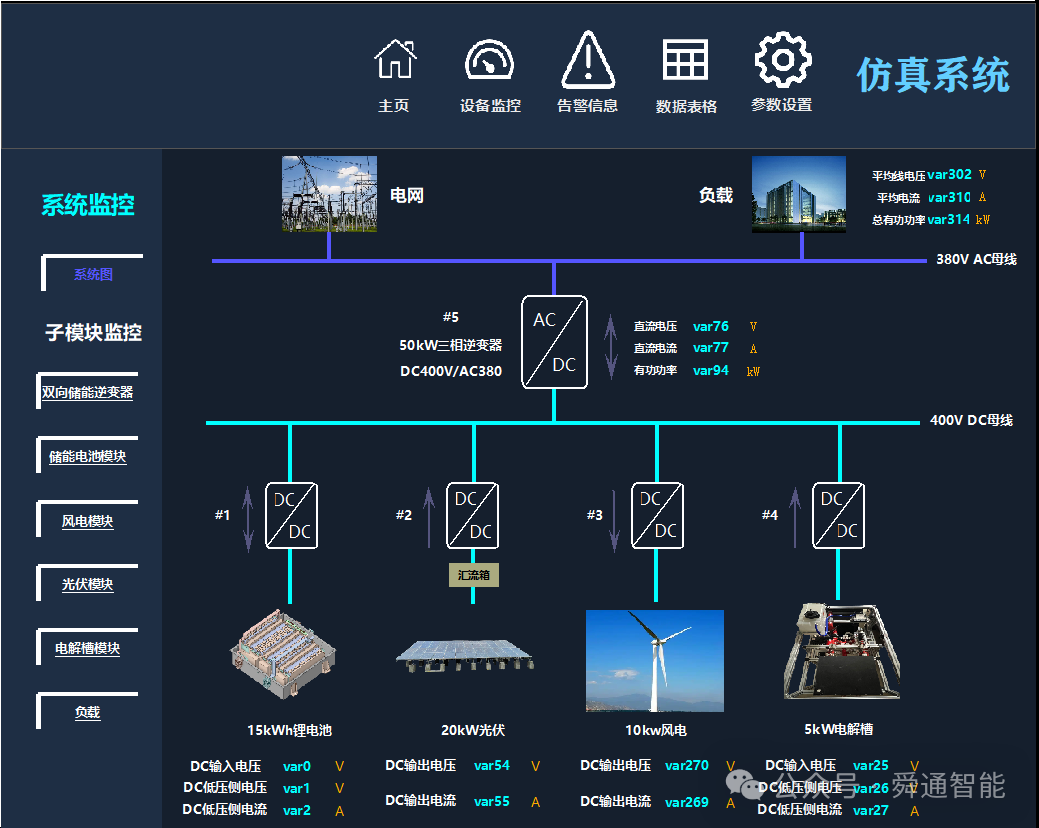Image resolution: width=1039 pixels, height=828 pixels.
Task: Select the #4 DC/DC converter symbol
Action: 838,515
